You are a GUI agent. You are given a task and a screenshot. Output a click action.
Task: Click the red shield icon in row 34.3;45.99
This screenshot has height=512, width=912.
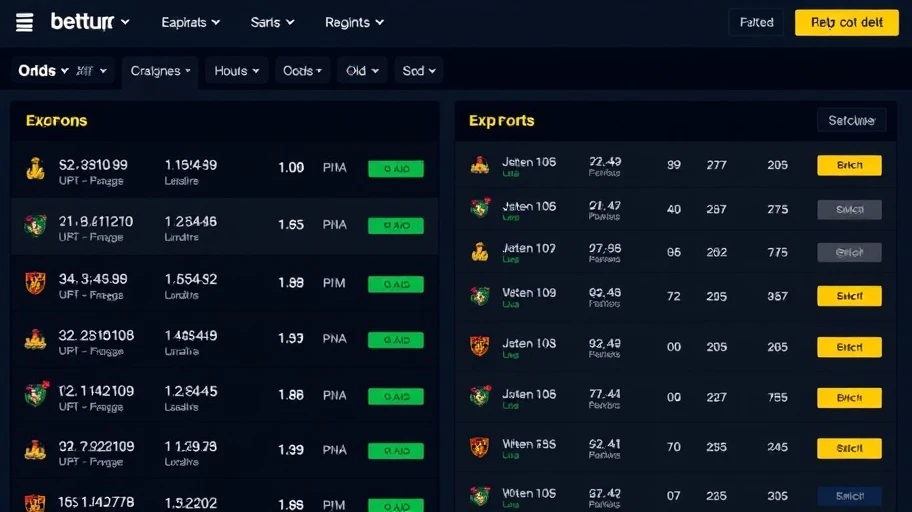coord(35,283)
